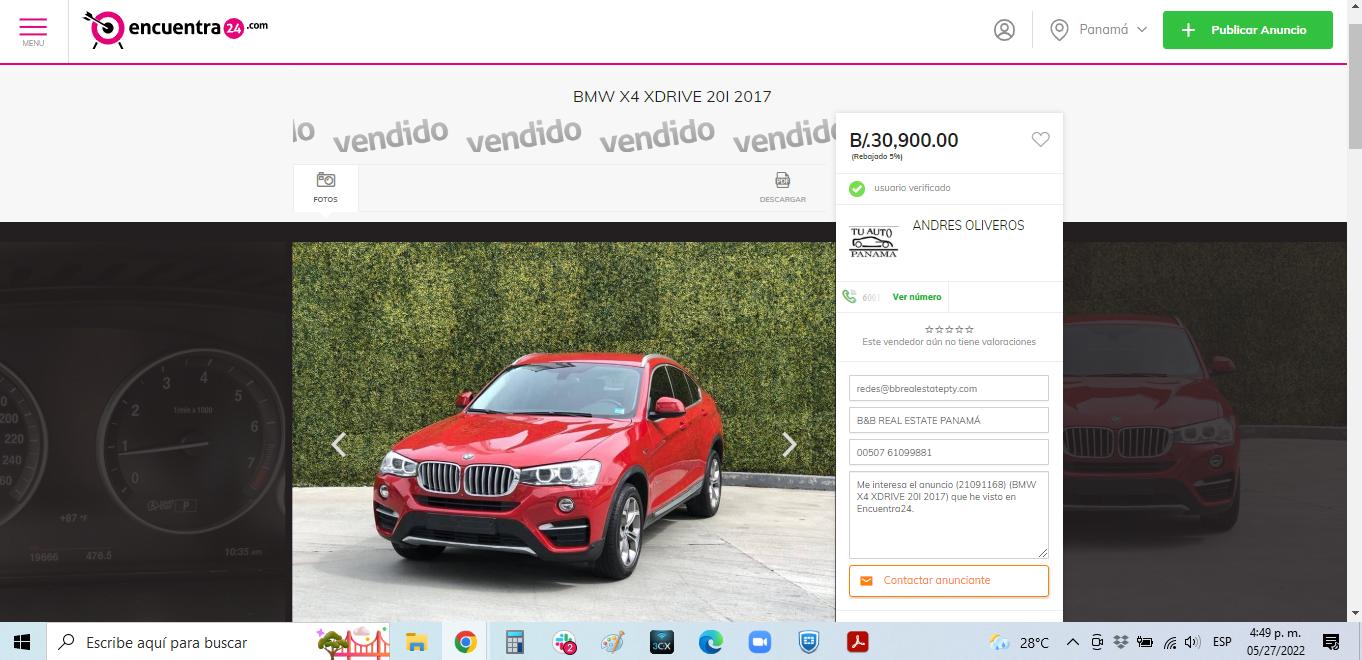
Task: Open the Windows Start menu
Action: pos(22,641)
